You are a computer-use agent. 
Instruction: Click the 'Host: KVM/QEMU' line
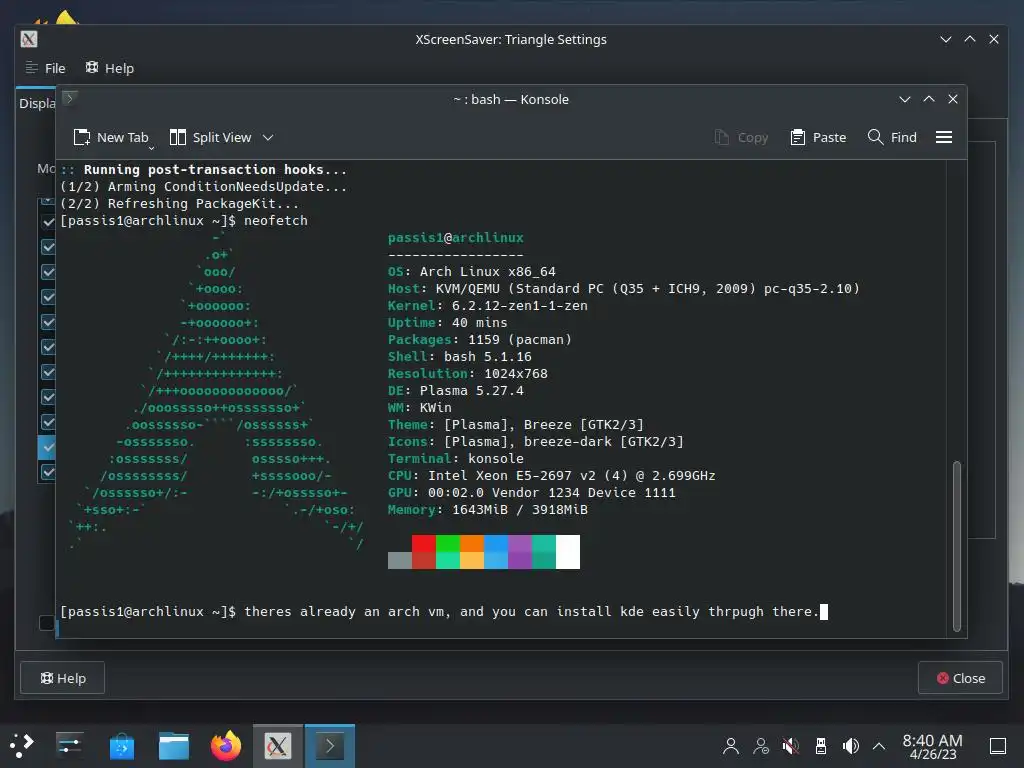point(624,289)
